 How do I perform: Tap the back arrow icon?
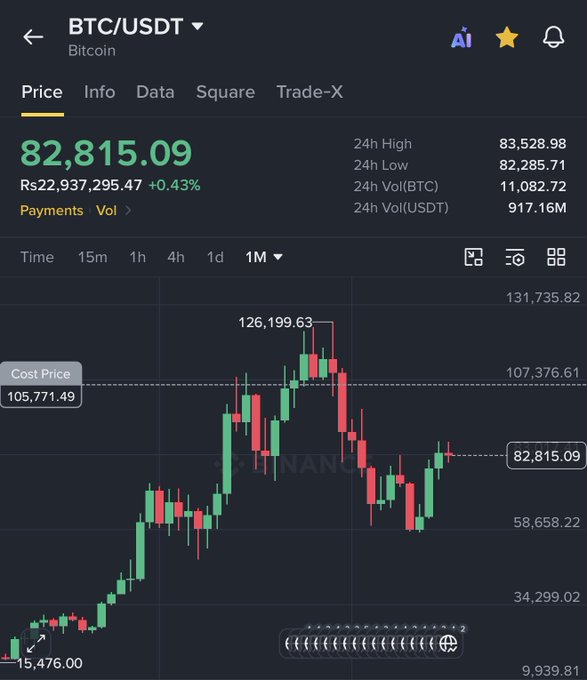click(33, 37)
